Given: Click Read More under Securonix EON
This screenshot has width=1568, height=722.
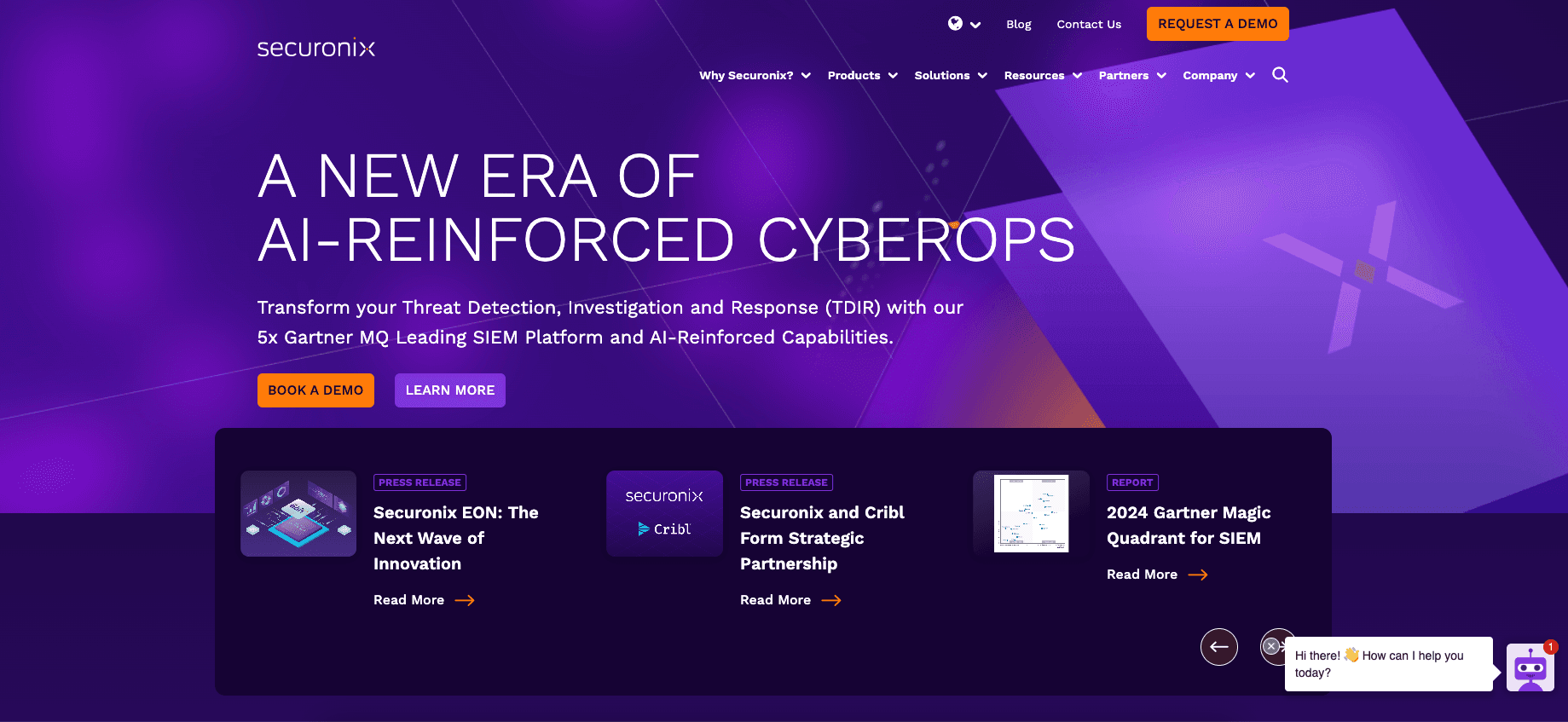Looking at the screenshot, I should (x=424, y=600).
